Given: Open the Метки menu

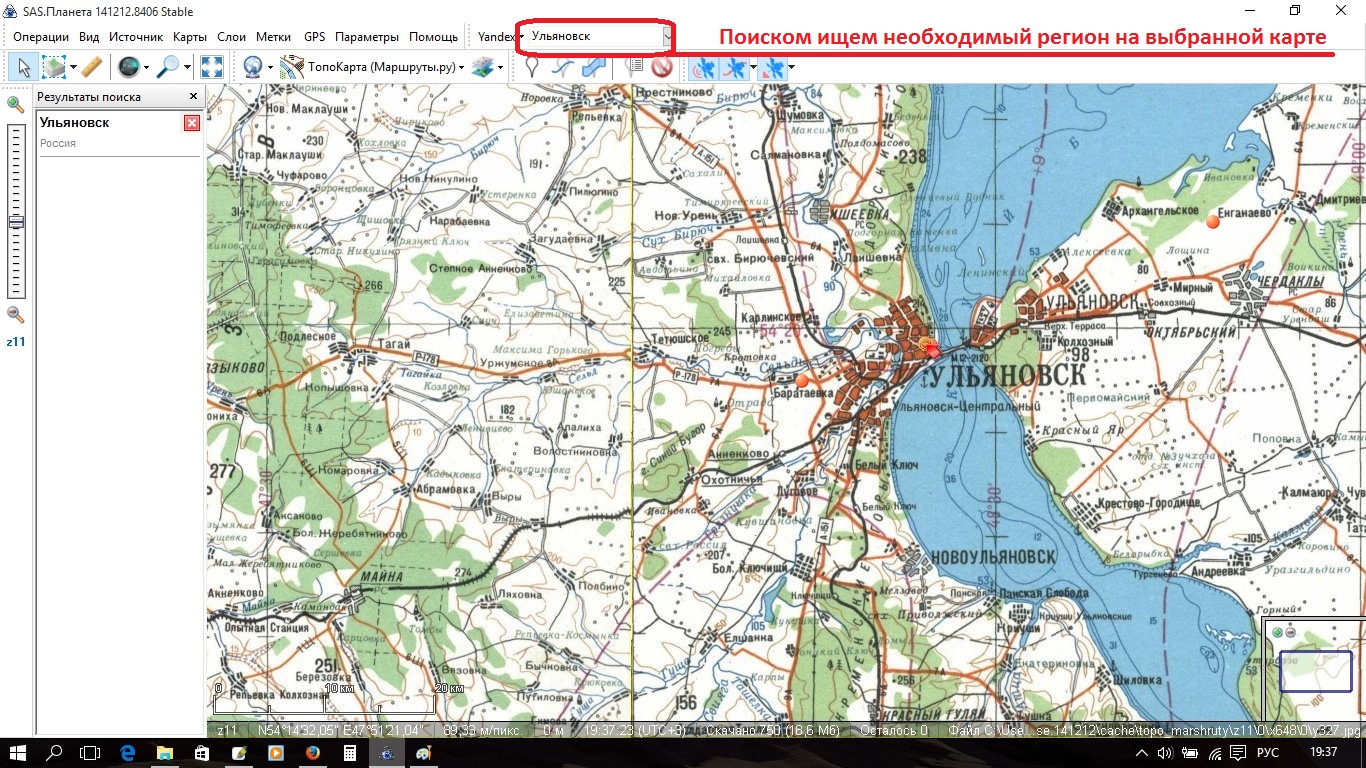Looking at the screenshot, I should pyautogui.click(x=273, y=36).
